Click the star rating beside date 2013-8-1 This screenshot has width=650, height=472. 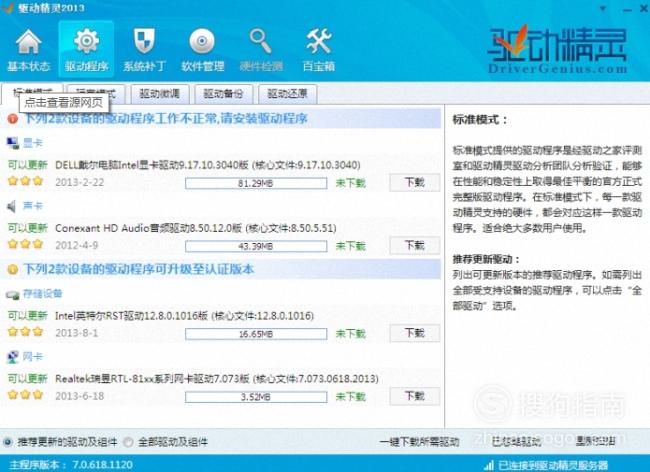26,332
